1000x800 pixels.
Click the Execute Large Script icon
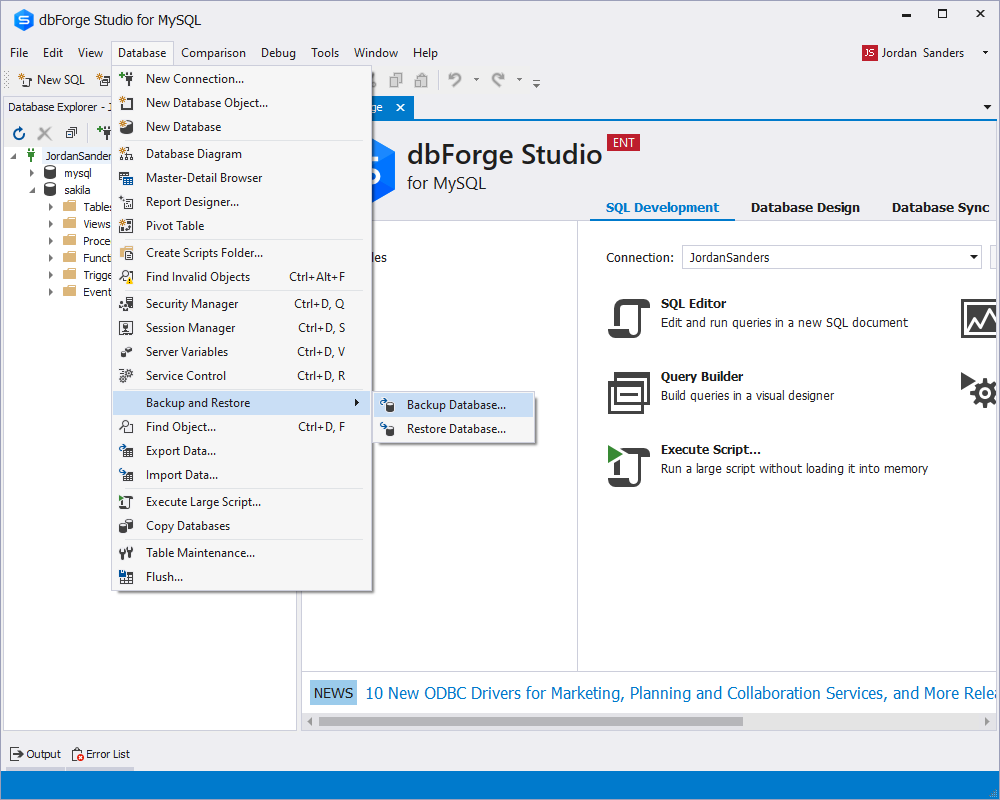tap(126, 502)
